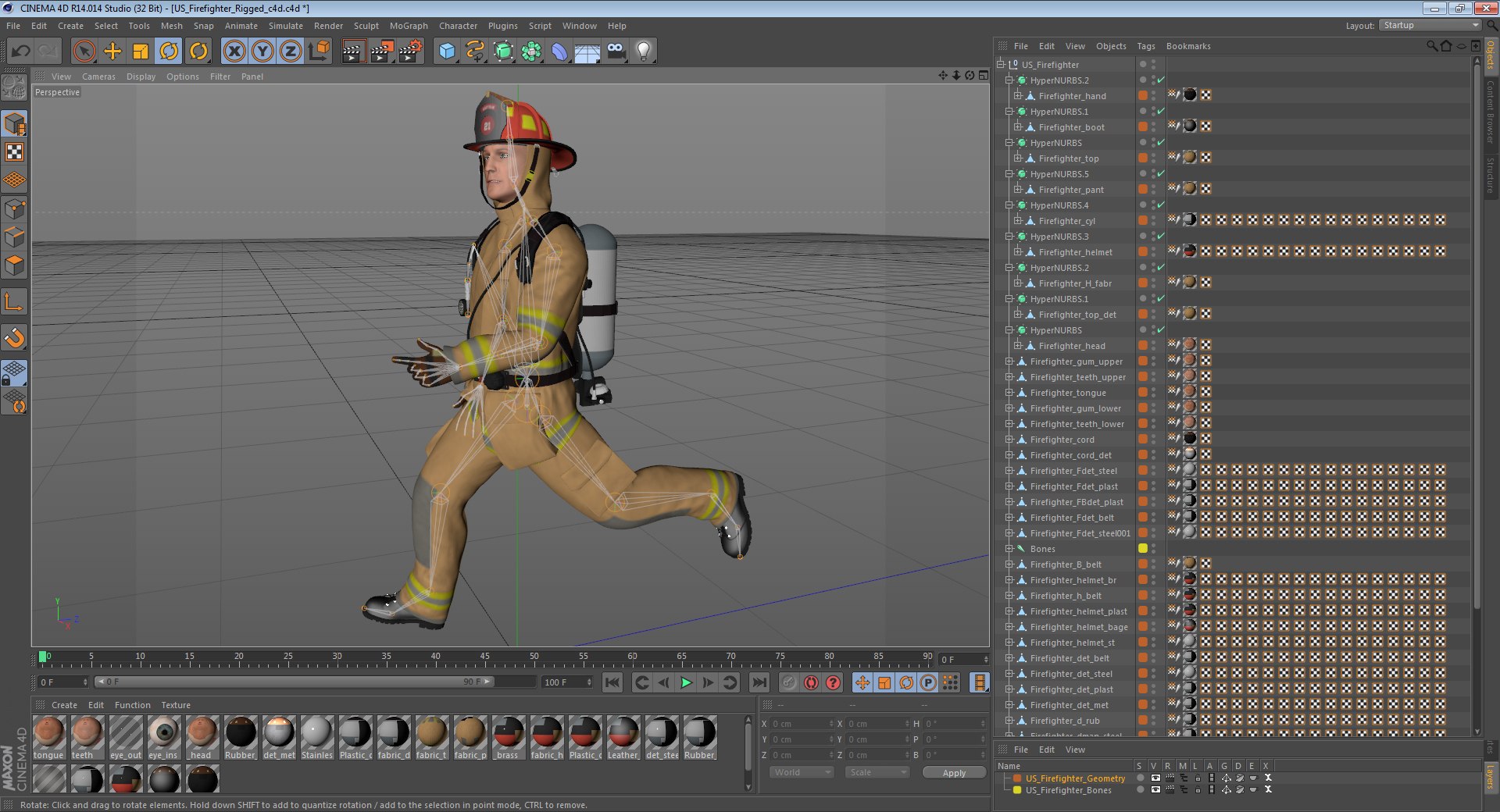The height and width of the screenshot is (812, 1500).
Task: Click the Object Manager search icon
Action: [1431, 46]
